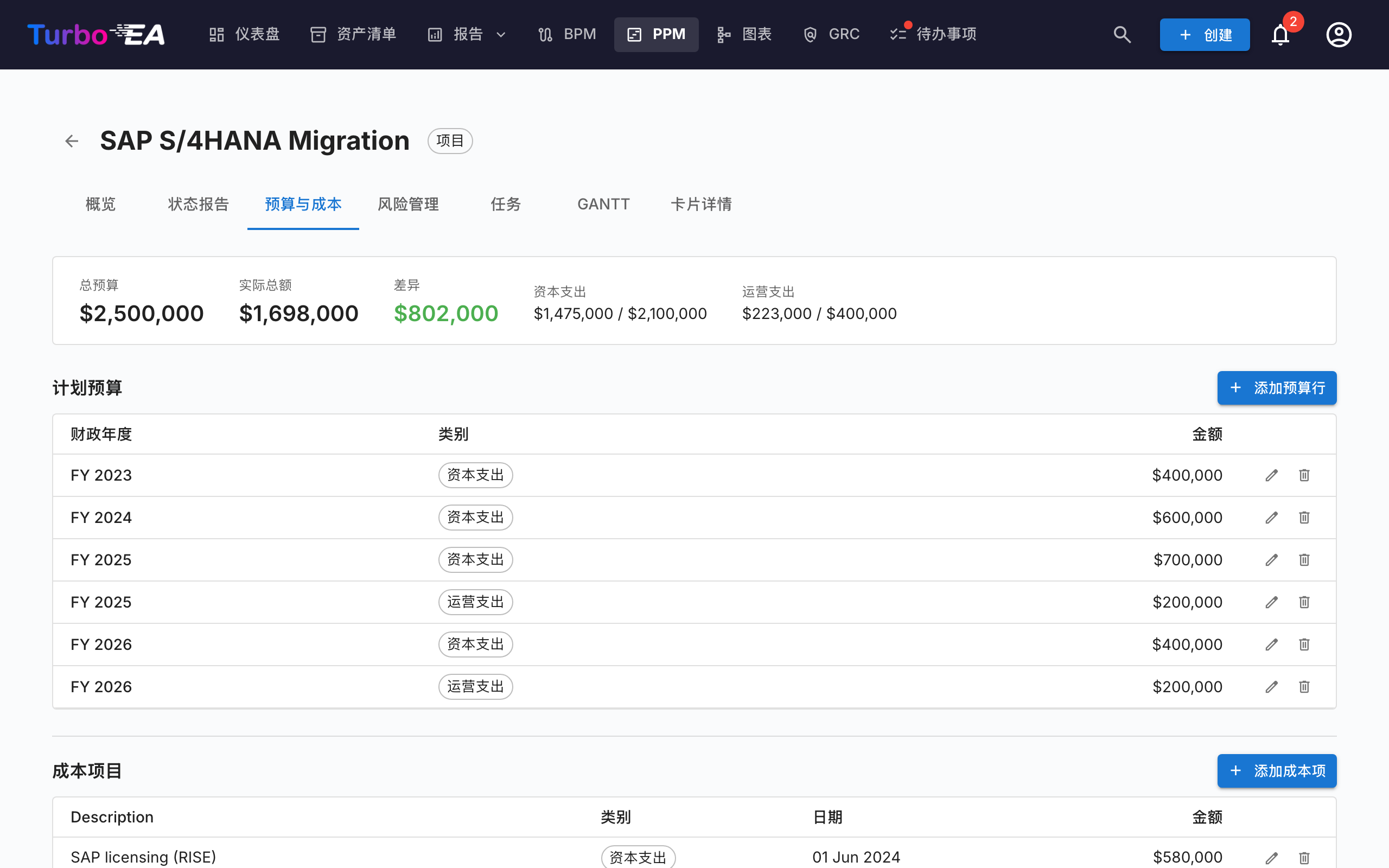Delete the FY 2025 $200,000 budget row

tap(1304, 602)
